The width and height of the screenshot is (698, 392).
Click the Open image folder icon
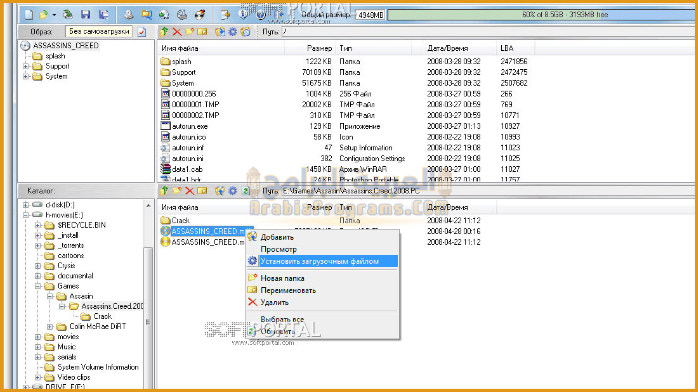click(x=43, y=15)
